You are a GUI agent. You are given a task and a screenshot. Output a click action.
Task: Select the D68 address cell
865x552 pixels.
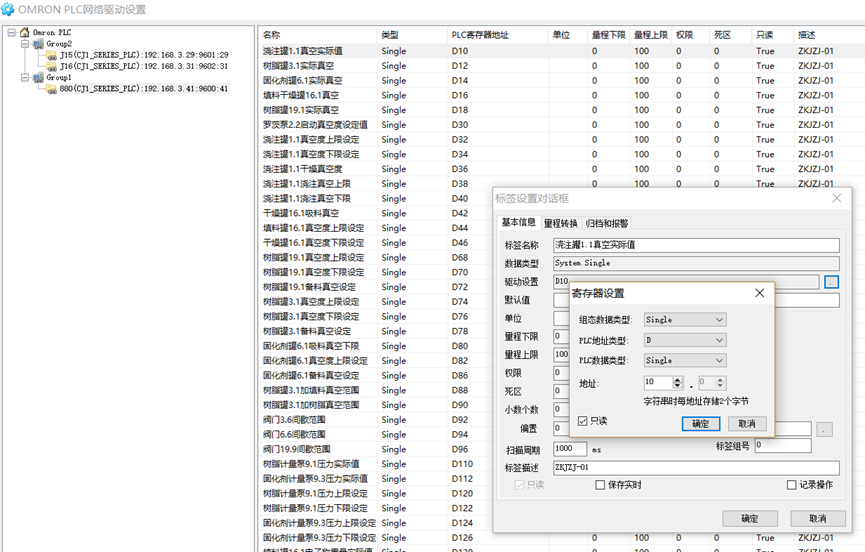[x=460, y=258]
